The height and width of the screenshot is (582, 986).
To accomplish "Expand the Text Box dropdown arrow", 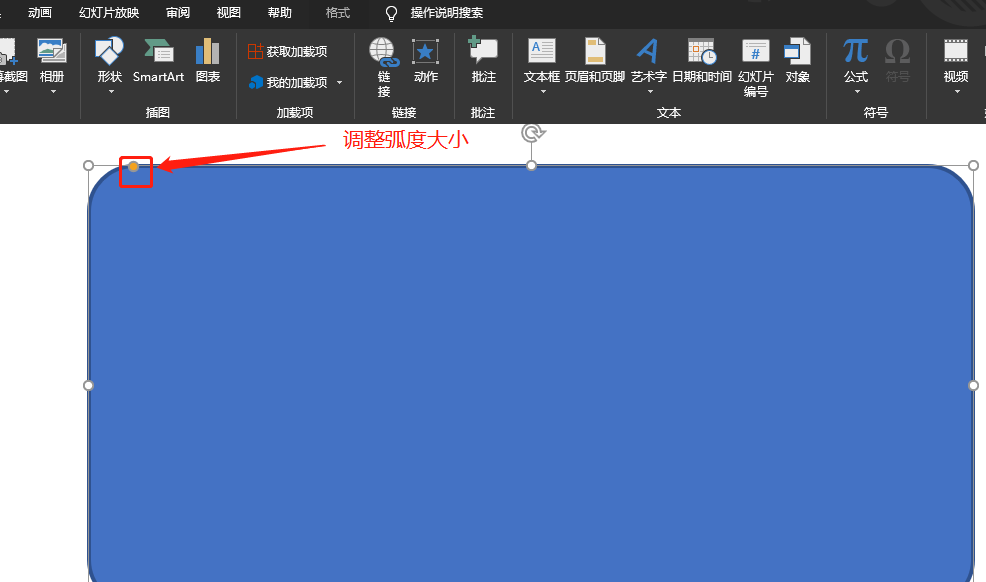I will pyautogui.click(x=543, y=92).
